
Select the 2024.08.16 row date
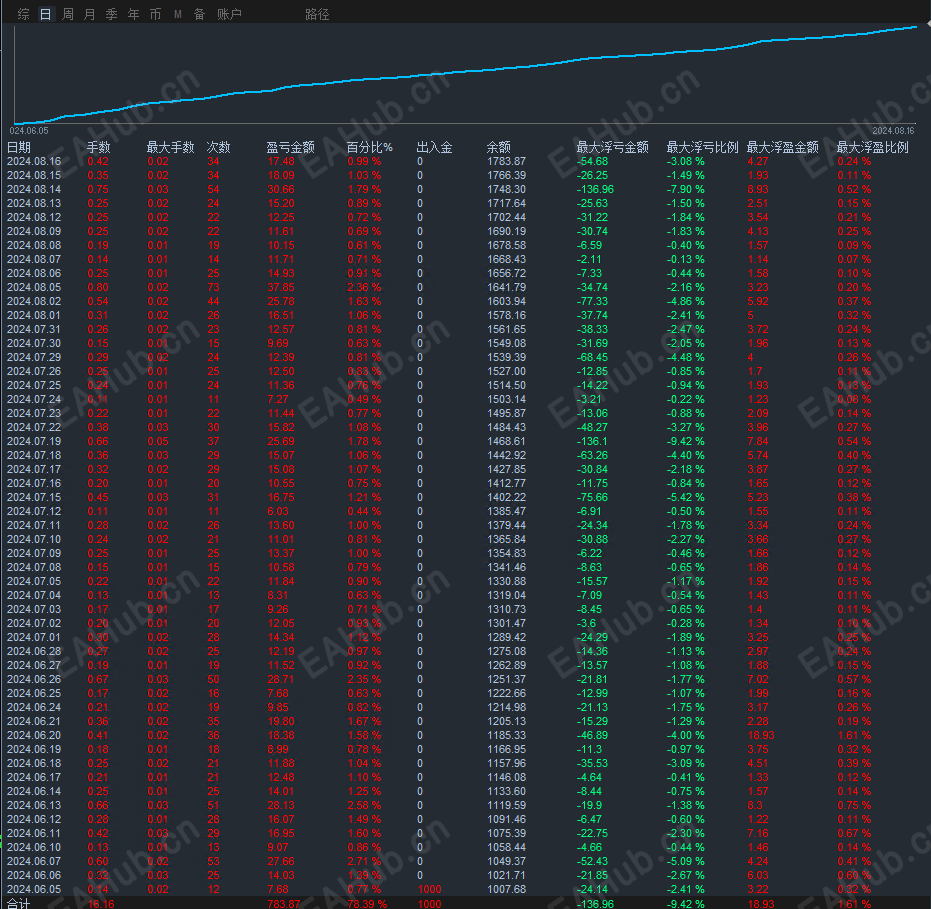click(x=33, y=161)
